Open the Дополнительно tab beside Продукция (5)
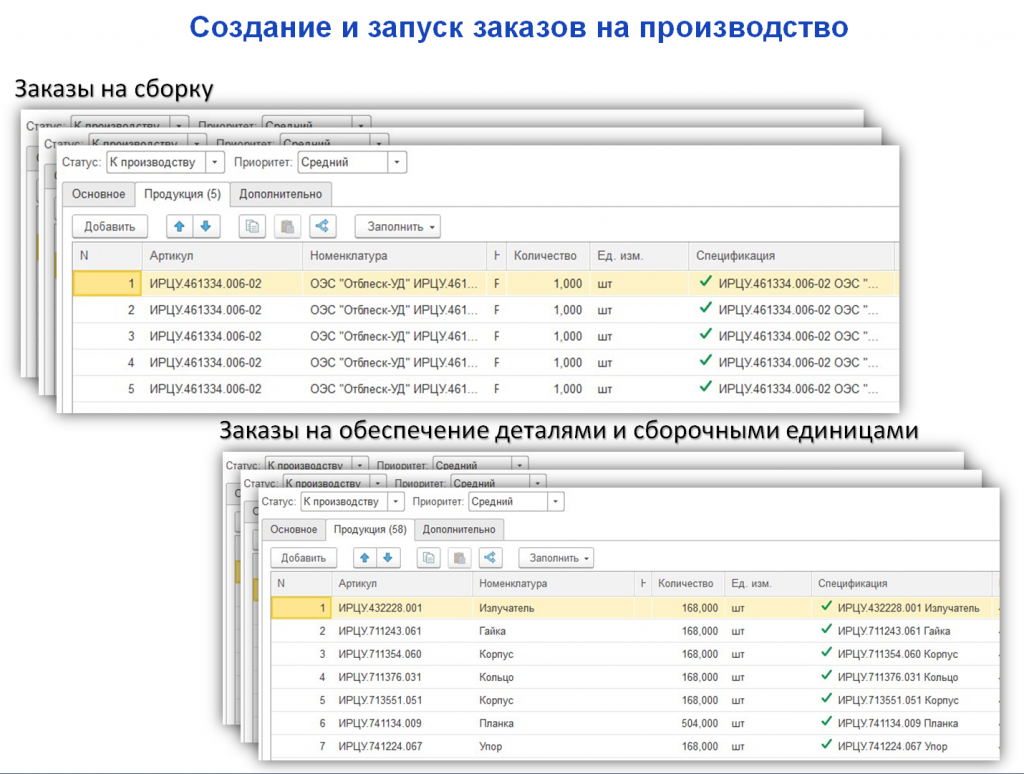The width and height of the screenshot is (1024, 774). coord(281,194)
